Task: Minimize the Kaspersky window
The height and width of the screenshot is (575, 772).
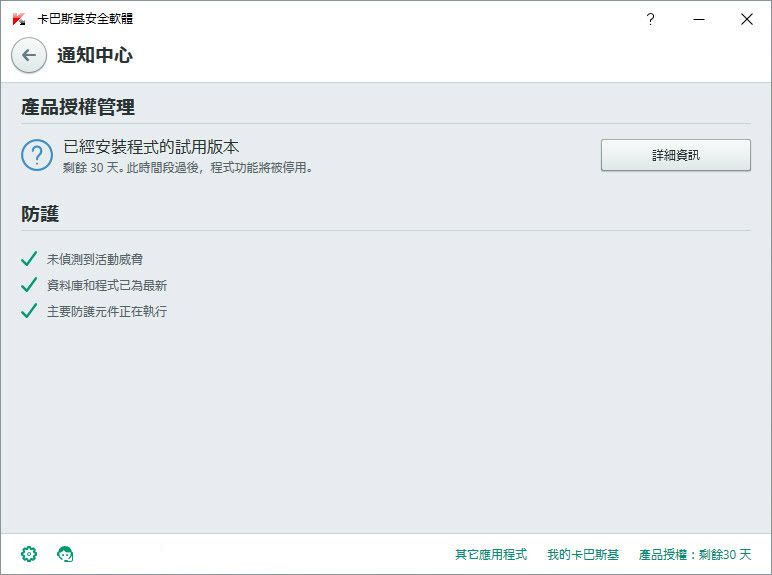Action: pyautogui.click(x=699, y=19)
